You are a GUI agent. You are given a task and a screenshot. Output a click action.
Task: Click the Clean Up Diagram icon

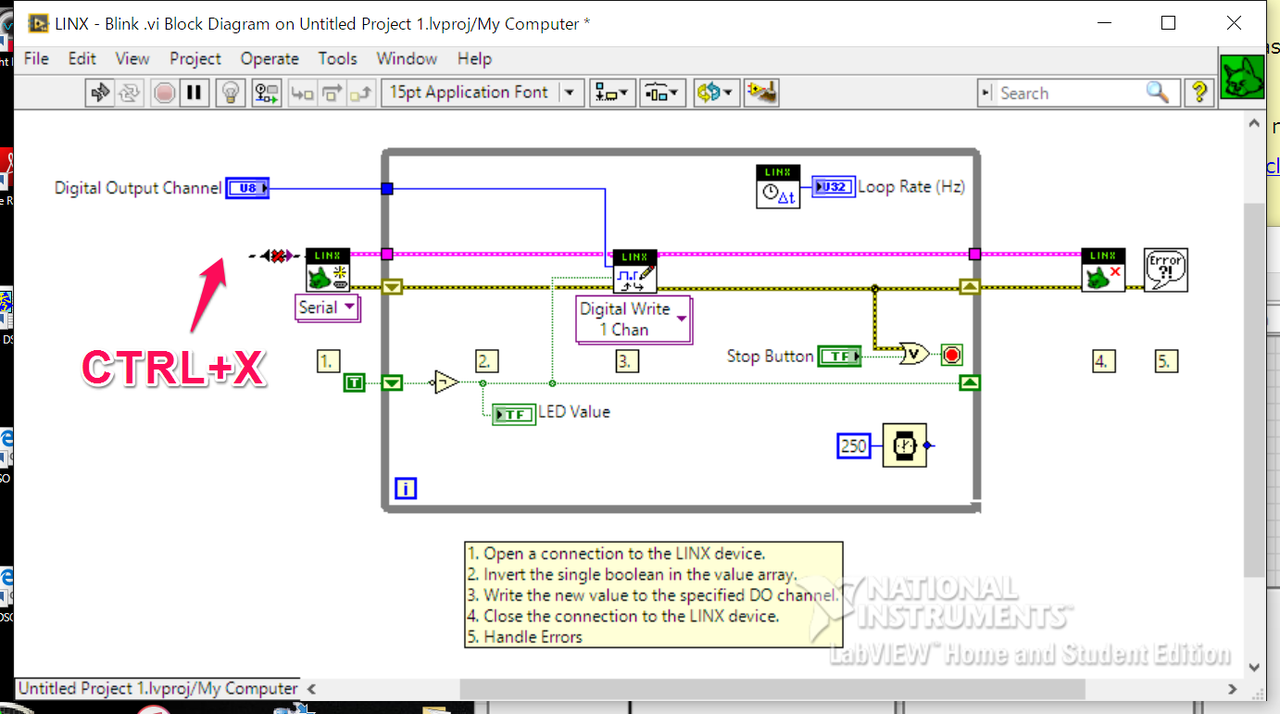pyautogui.click(x=763, y=93)
